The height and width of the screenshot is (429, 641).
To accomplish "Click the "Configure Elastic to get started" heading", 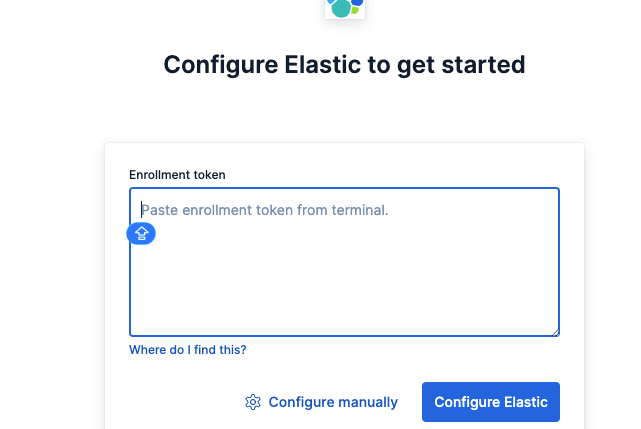I will click(x=344, y=65).
